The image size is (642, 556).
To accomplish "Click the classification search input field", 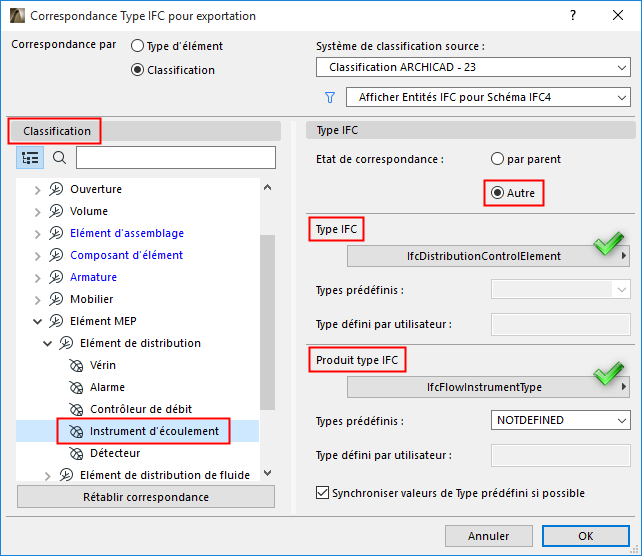I will 176,158.
